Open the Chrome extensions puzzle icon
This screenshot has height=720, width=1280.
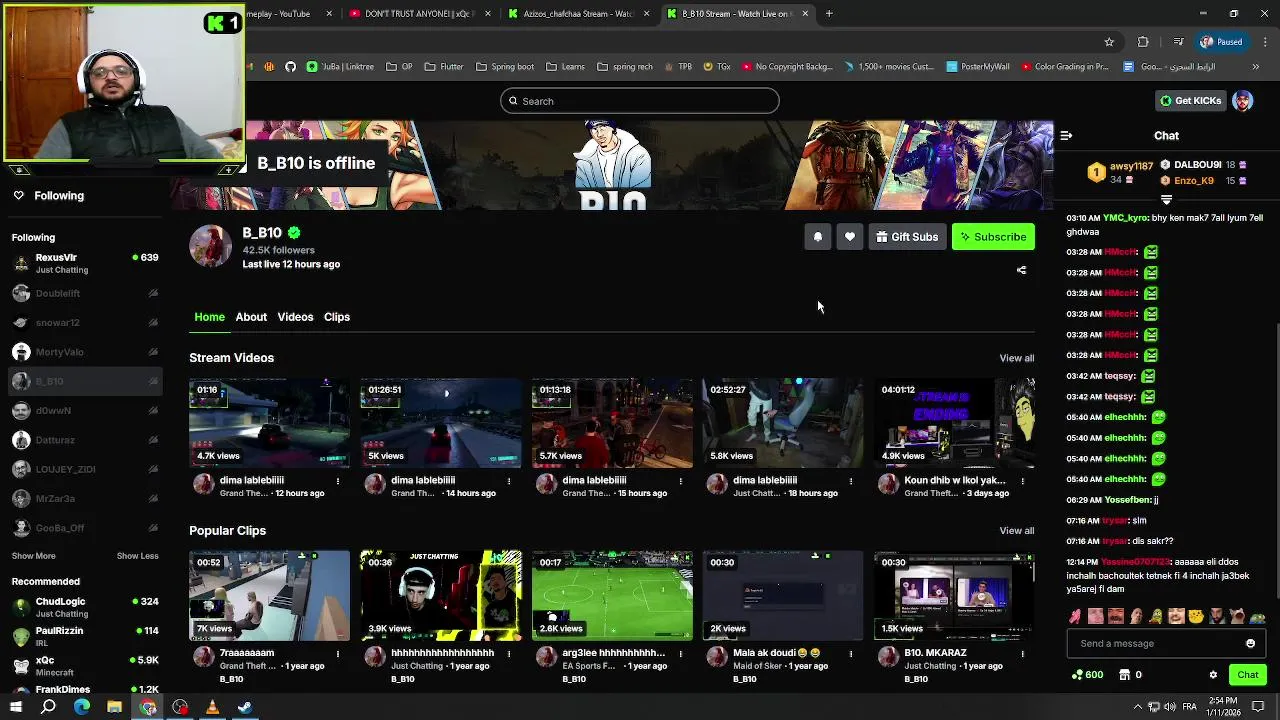coord(1143,42)
